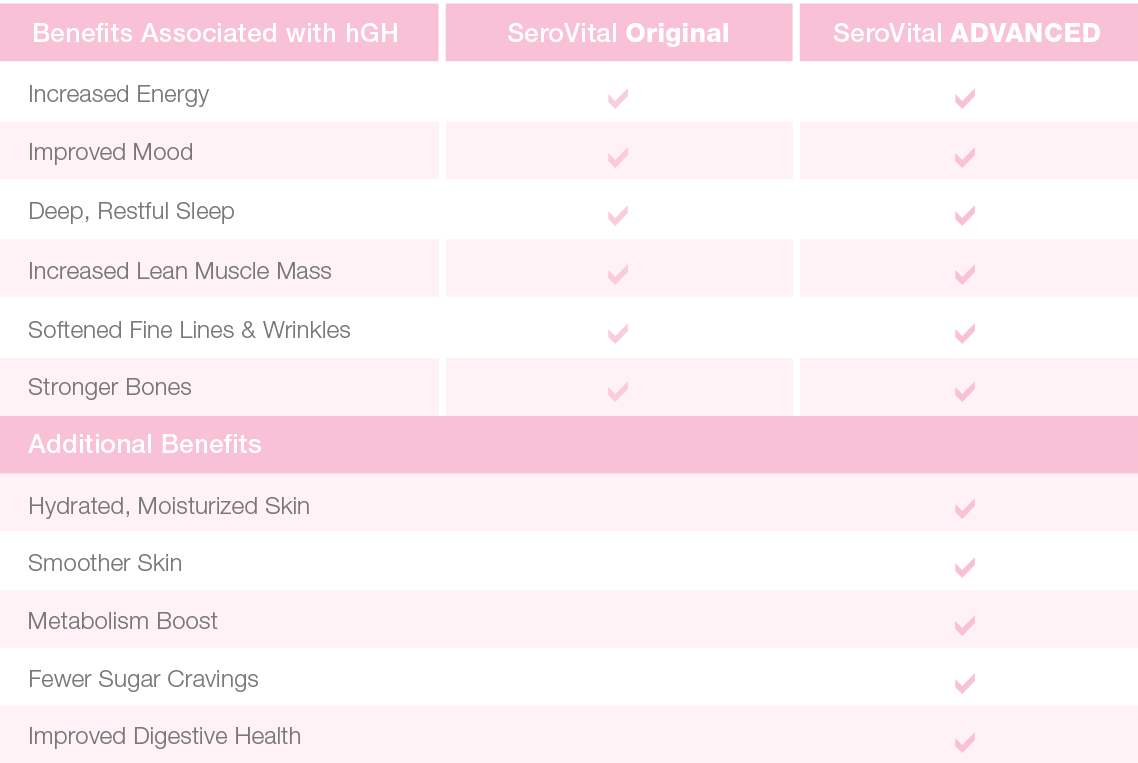Click the Smoother Skin checkmark
Viewport: 1138px width, 763px height.
[965, 567]
